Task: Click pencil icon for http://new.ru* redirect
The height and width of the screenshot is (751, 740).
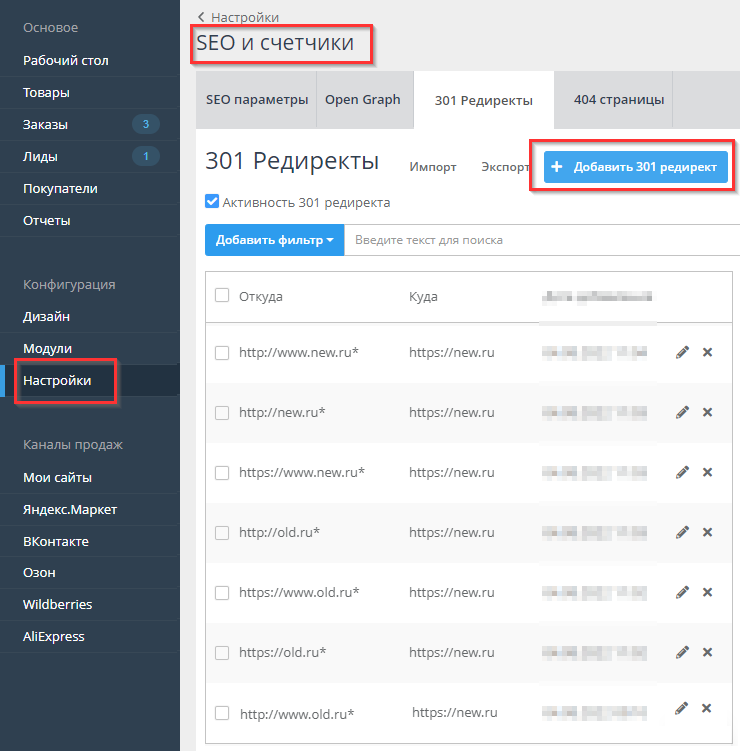Action: pyautogui.click(x=682, y=412)
